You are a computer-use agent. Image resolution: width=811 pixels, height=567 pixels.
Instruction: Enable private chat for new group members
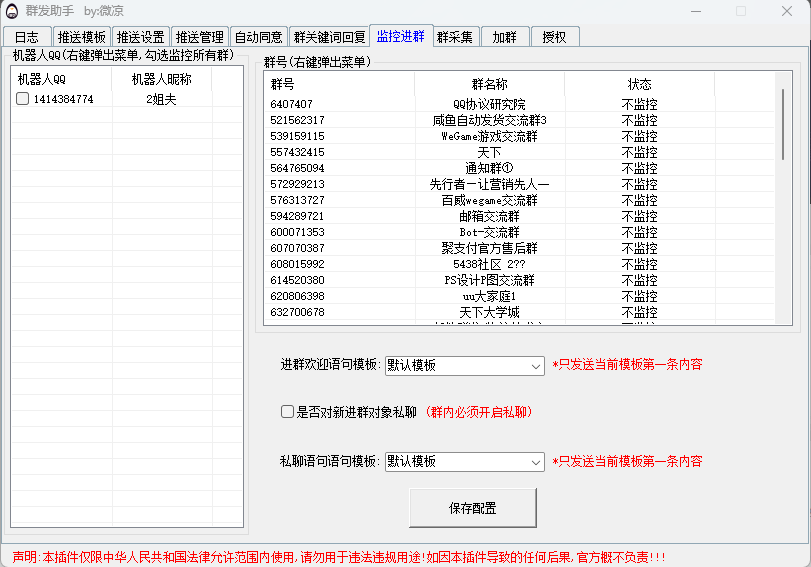(x=288, y=411)
